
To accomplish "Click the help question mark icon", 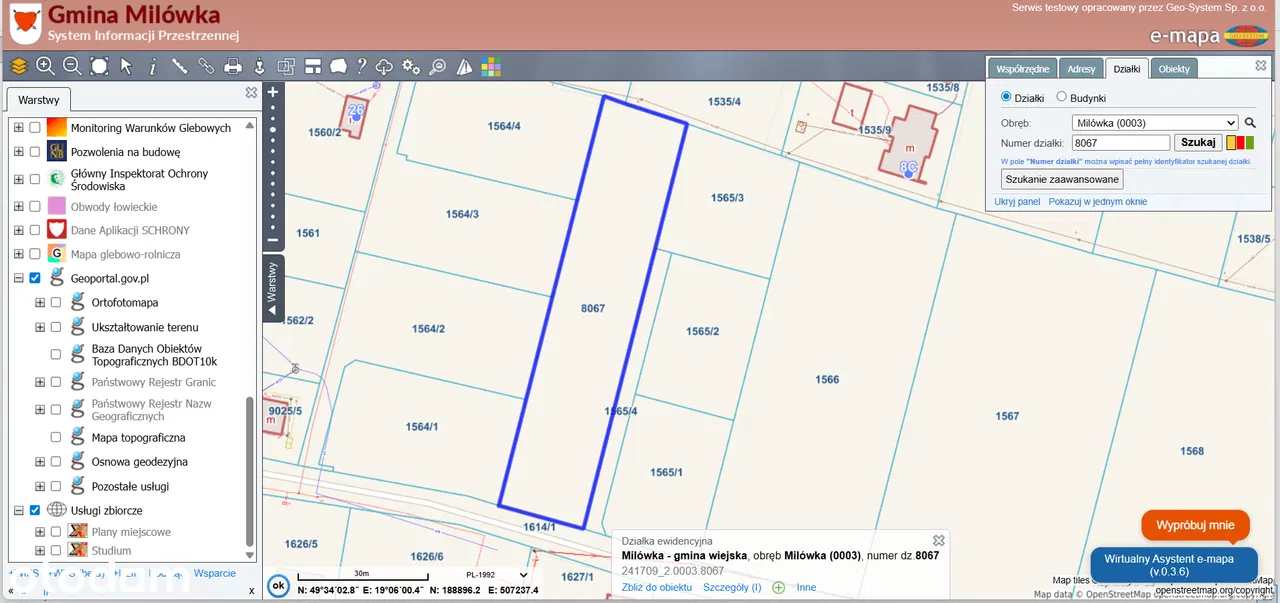I will pyautogui.click(x=362, y=67).
